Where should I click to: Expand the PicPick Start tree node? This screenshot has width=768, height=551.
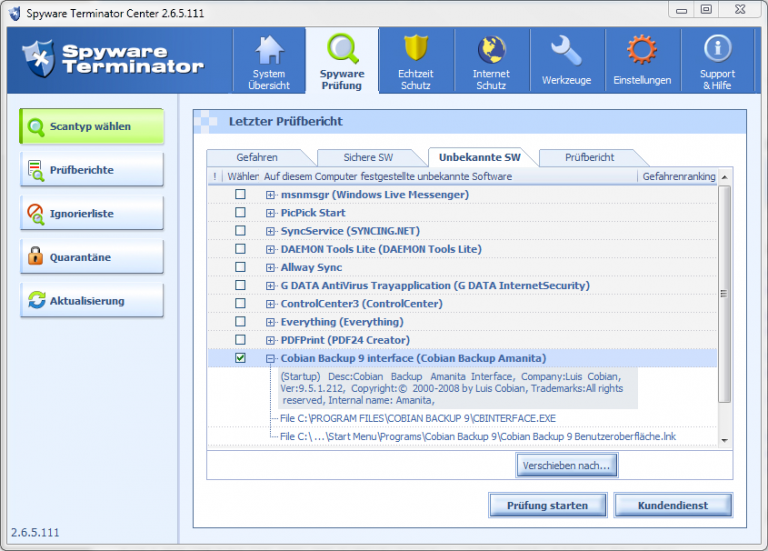click(x=270, y=213)
